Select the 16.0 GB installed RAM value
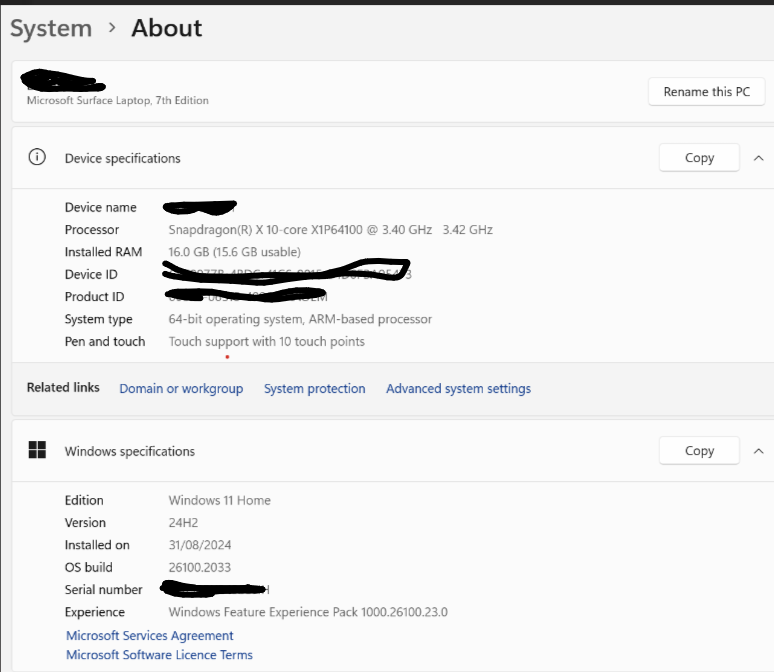Viewport: 774px width, 672px height. pyautogui.click(x=234, y=252)
